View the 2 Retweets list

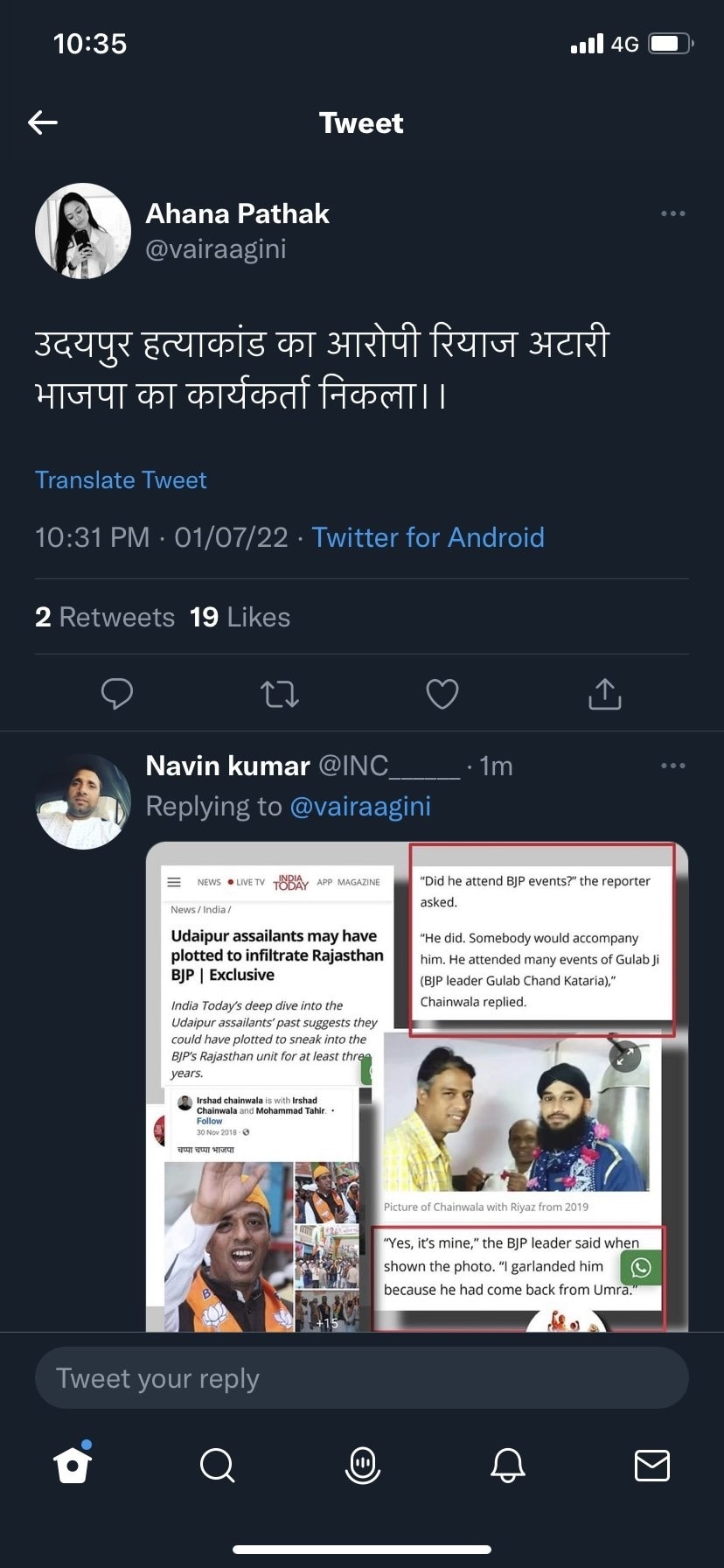coord(105,617)
